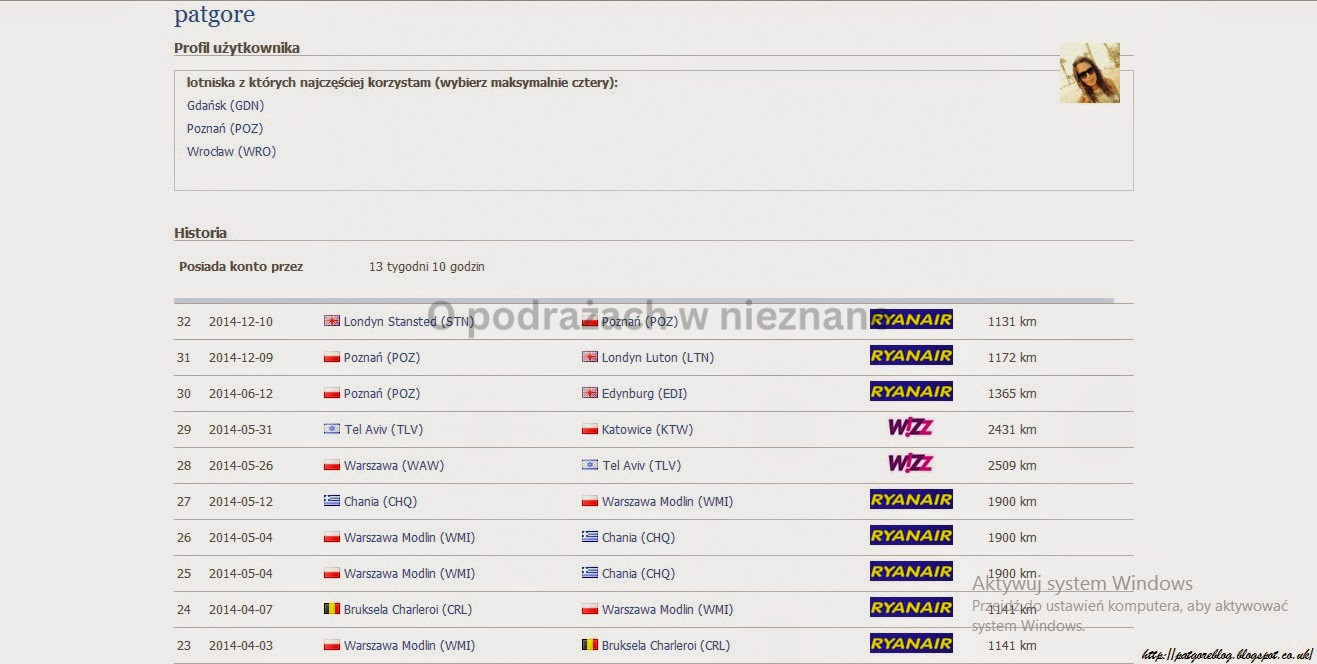Open Poznań (POZ) link in user profile box
The image size is (1317, 664).
[224, 128]
